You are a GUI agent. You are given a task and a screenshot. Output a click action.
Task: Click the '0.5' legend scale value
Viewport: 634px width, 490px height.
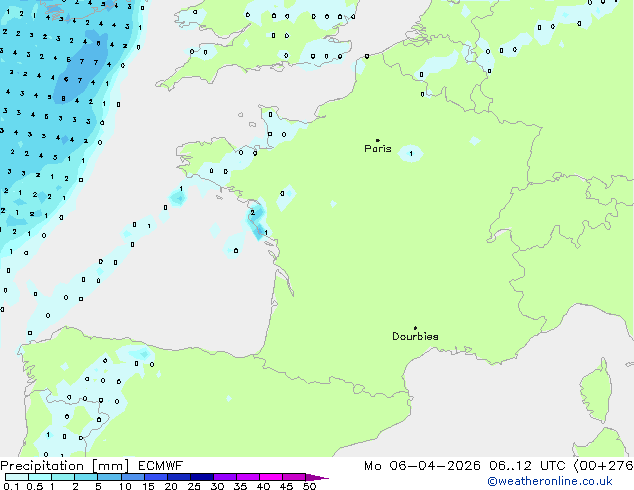click(x=34, y=486)
